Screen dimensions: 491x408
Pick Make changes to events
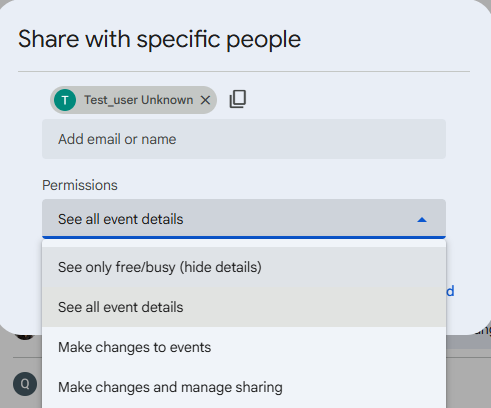point(244,347)
